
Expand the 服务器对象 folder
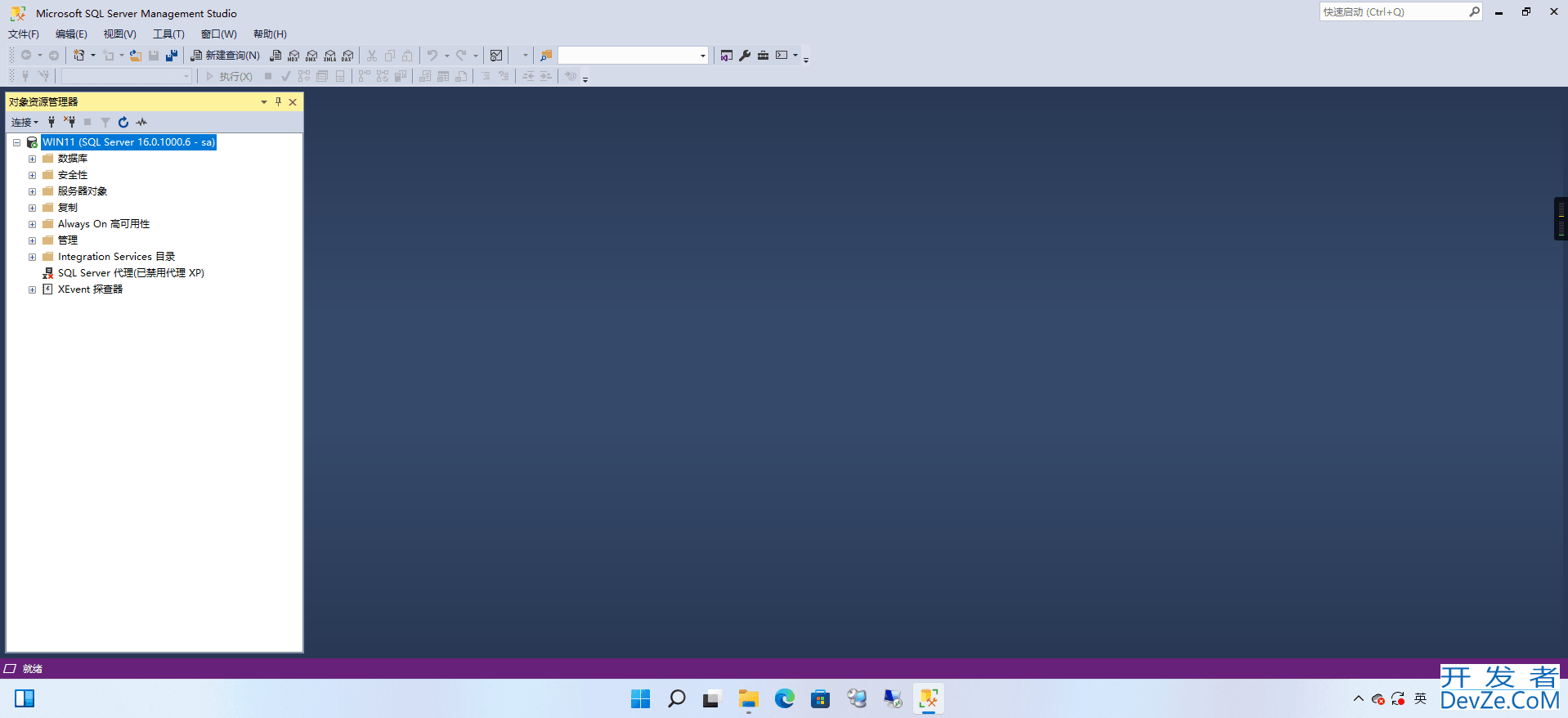click(33, 191)
